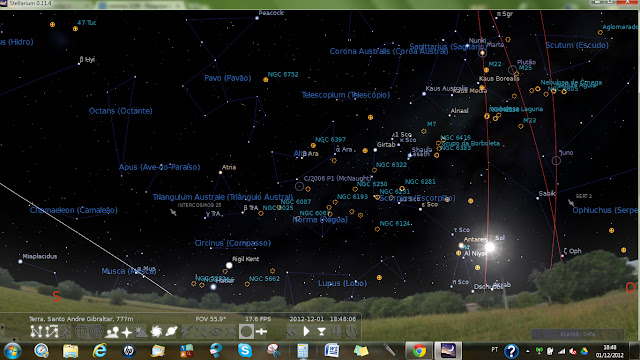
Task: Select the bright star Rigil Kent
Action: 229,265
